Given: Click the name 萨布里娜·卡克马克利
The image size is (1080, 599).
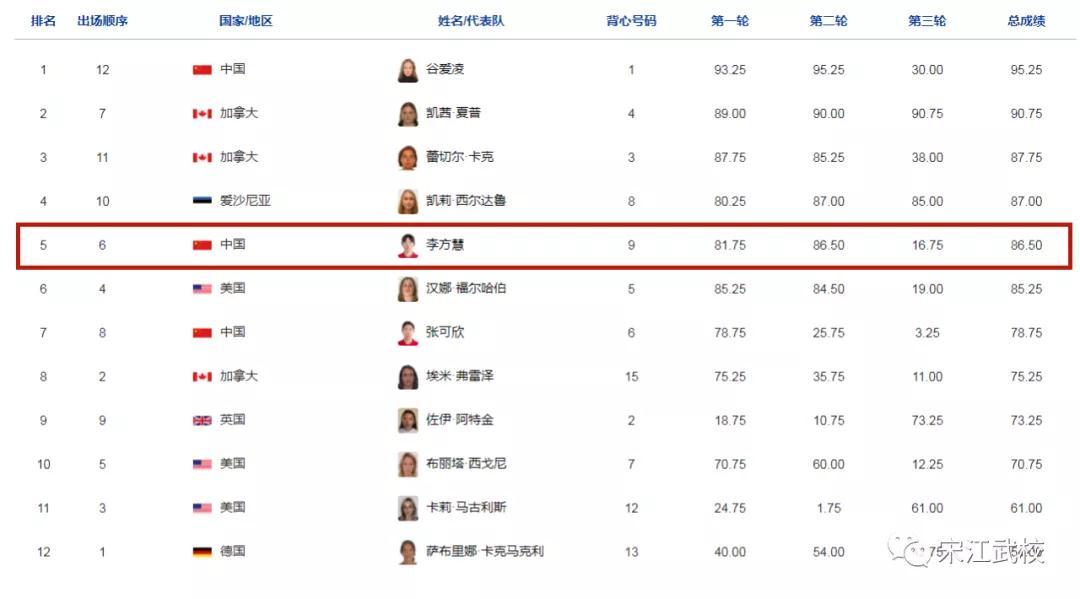Looking at the screenshot, I should click(x=485, y=551).
